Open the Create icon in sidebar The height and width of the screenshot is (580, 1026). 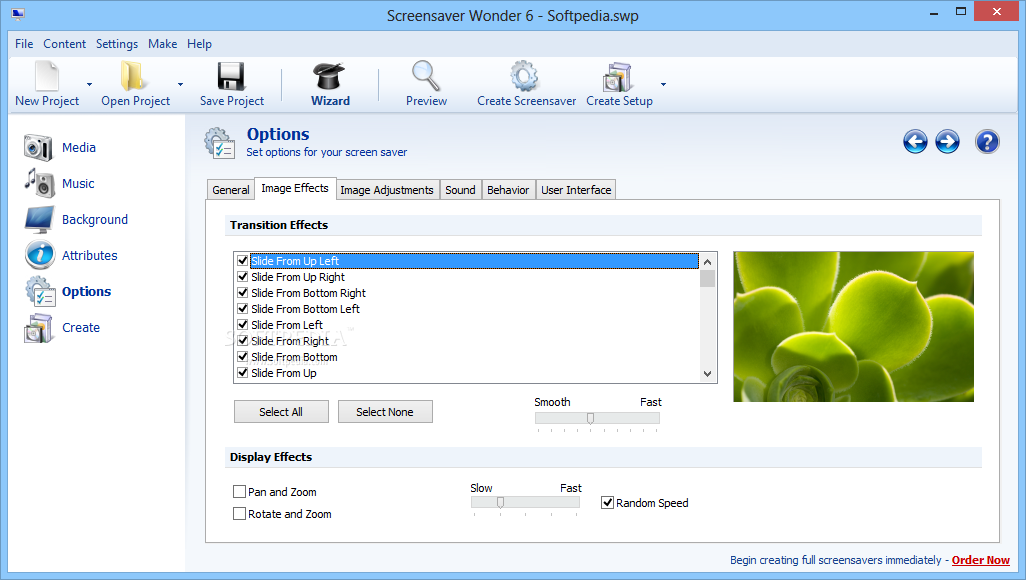(x=38, y=328)
